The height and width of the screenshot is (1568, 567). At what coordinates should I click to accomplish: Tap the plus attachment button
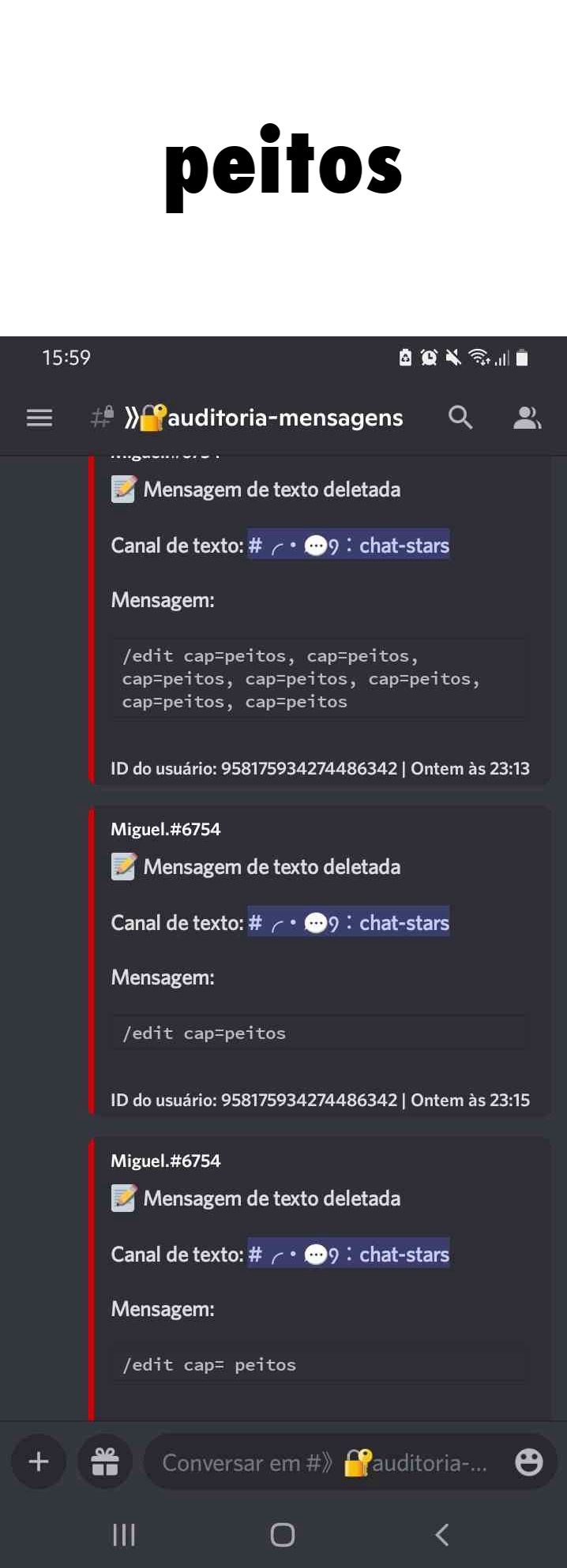point(38,1462)
